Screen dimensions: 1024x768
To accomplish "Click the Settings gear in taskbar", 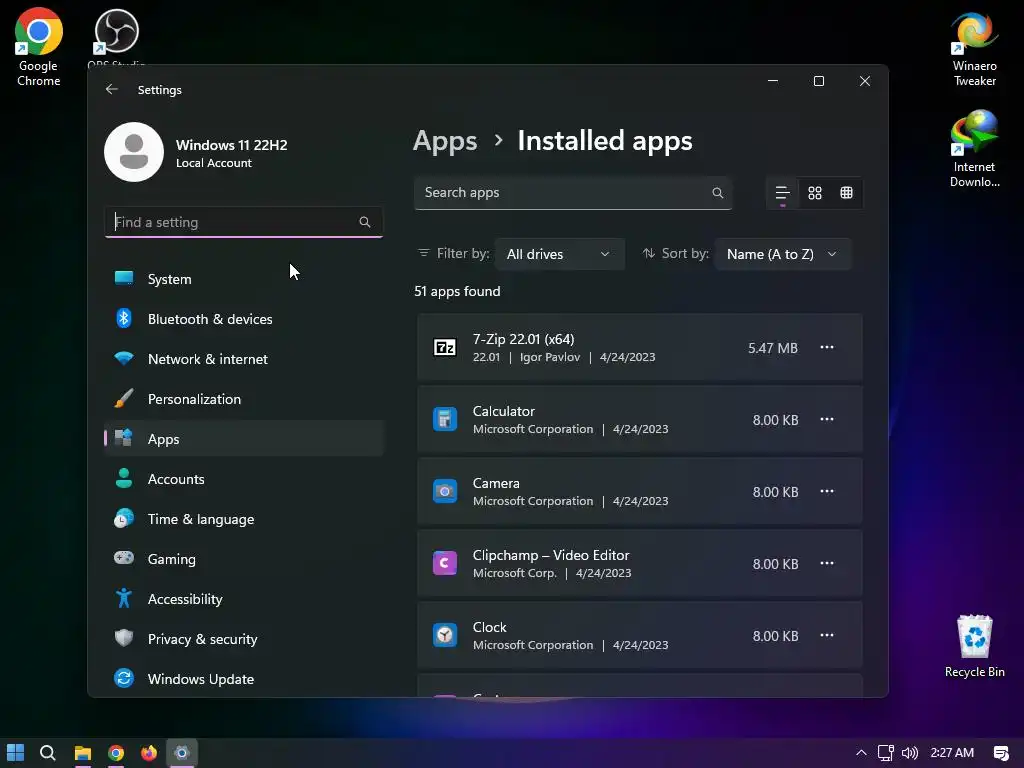I will click(182, 753).
